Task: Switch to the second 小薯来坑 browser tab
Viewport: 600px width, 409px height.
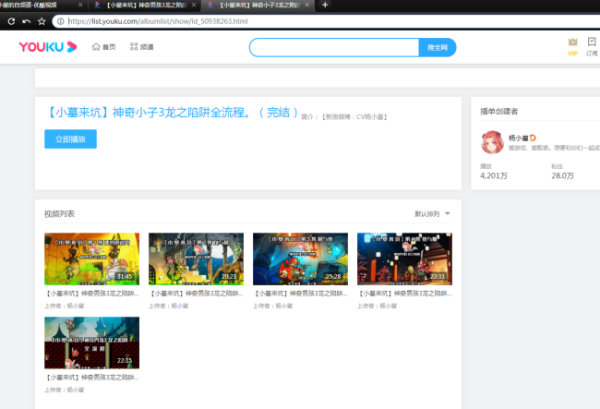Action: [146, 5]
